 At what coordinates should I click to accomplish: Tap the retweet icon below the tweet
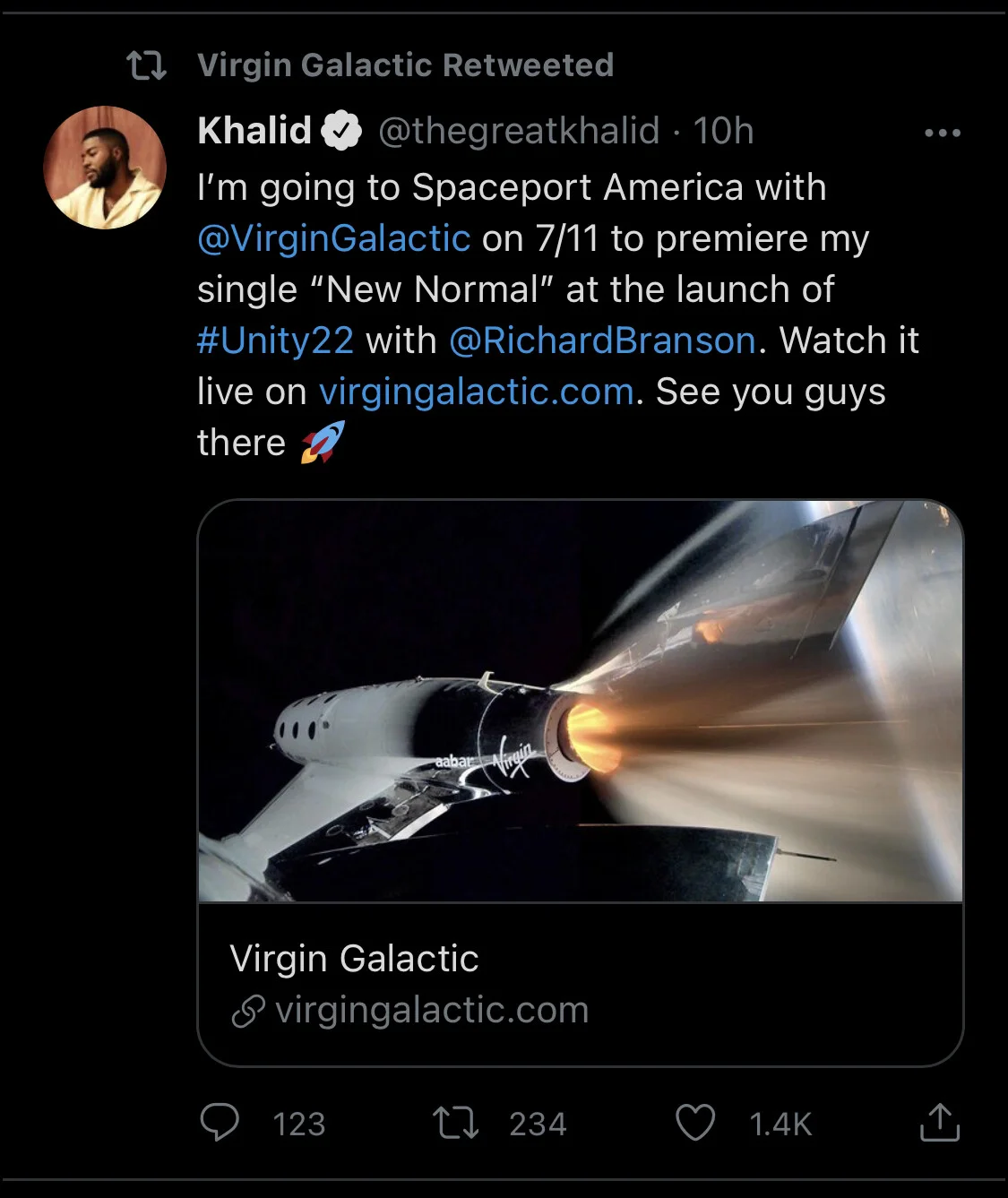(455, 1123)
